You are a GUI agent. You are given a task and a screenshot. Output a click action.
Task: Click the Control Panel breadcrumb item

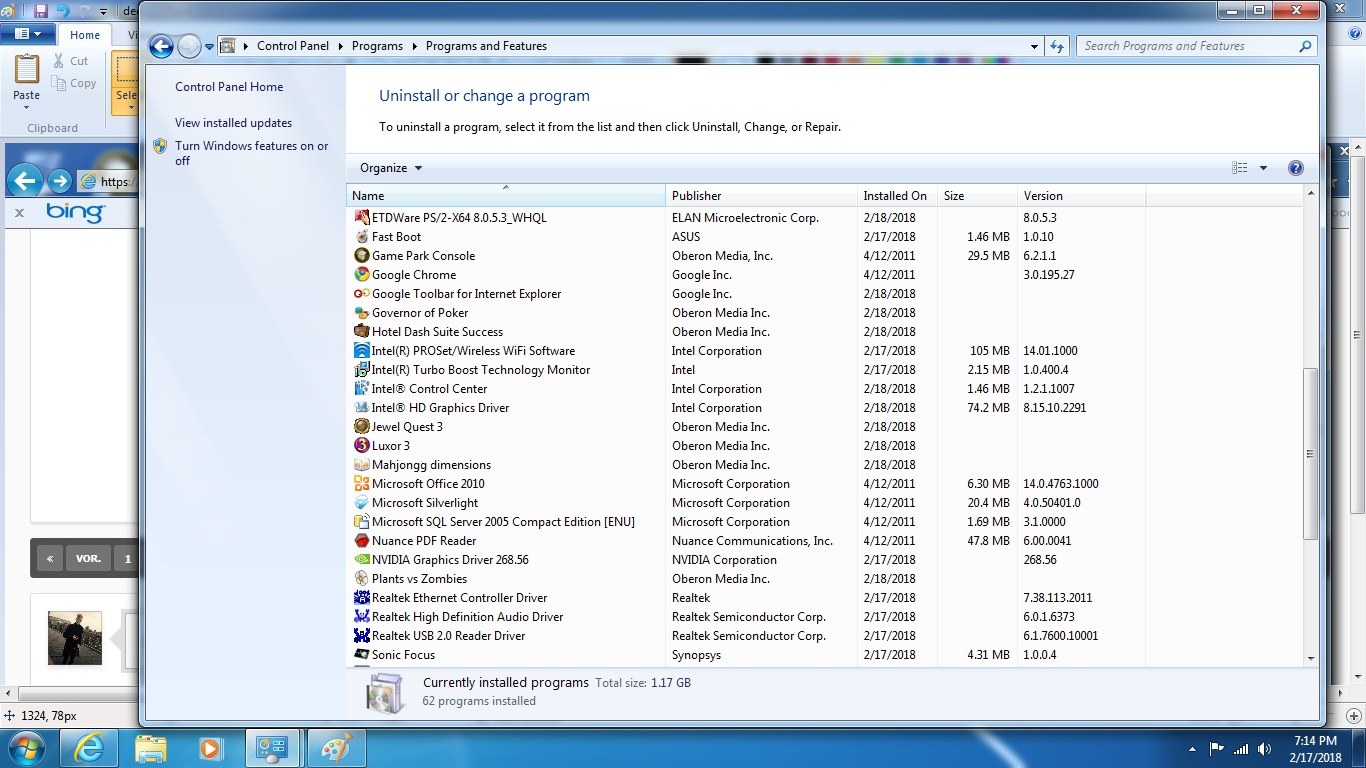[x=292, y=46]
